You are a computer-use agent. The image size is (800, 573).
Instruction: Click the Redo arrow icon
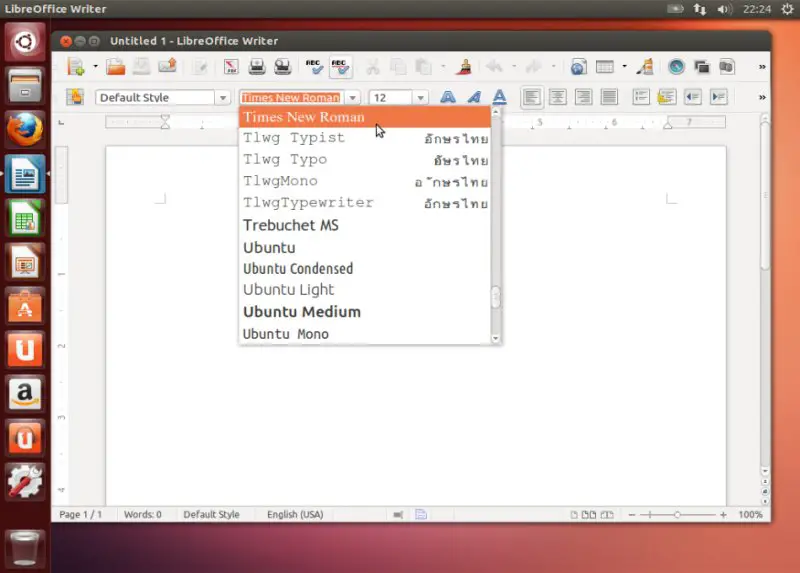pyautogui.click(x=534, y=67)
